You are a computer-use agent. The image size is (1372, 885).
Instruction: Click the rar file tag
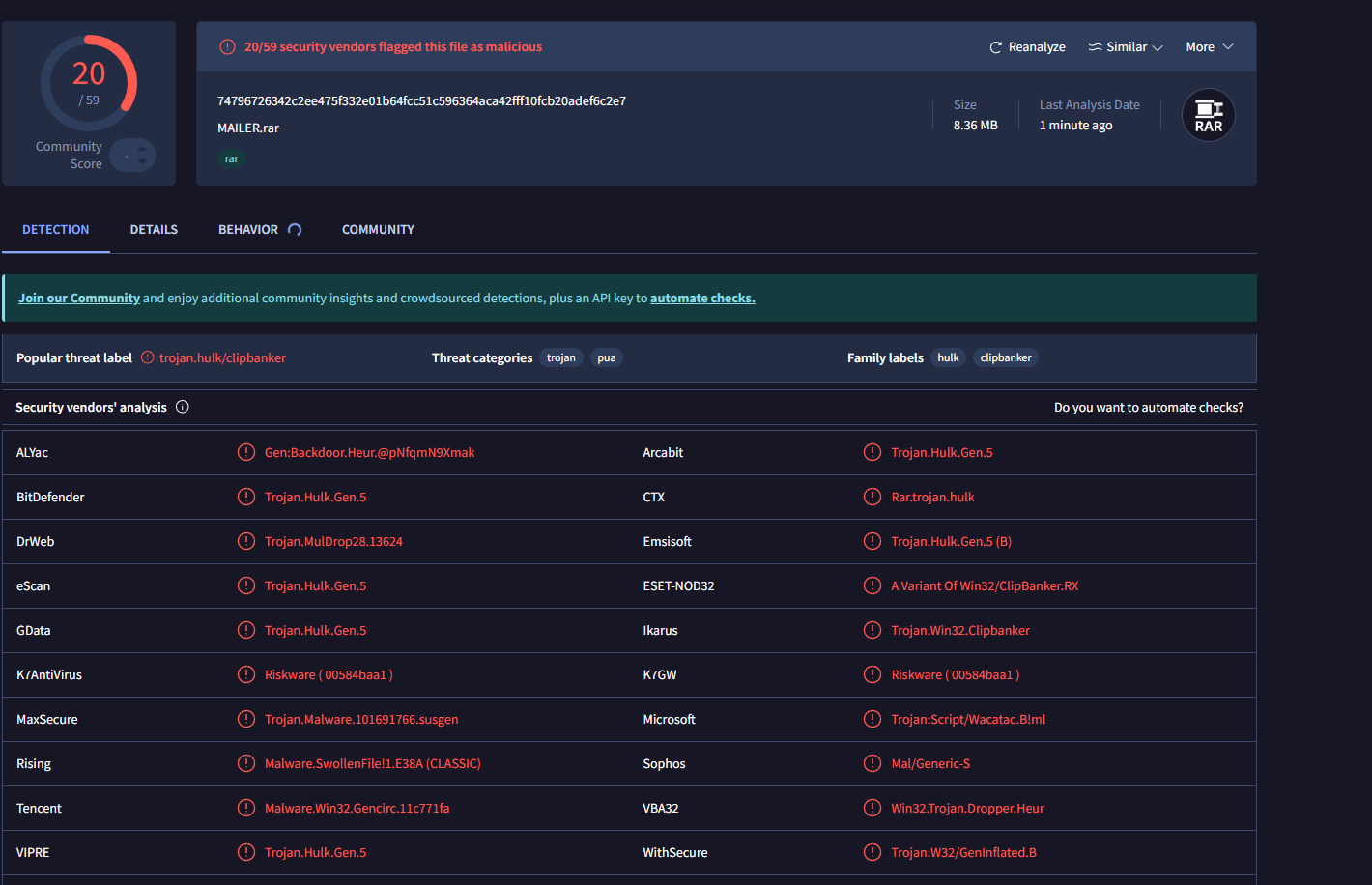(232, 158)
